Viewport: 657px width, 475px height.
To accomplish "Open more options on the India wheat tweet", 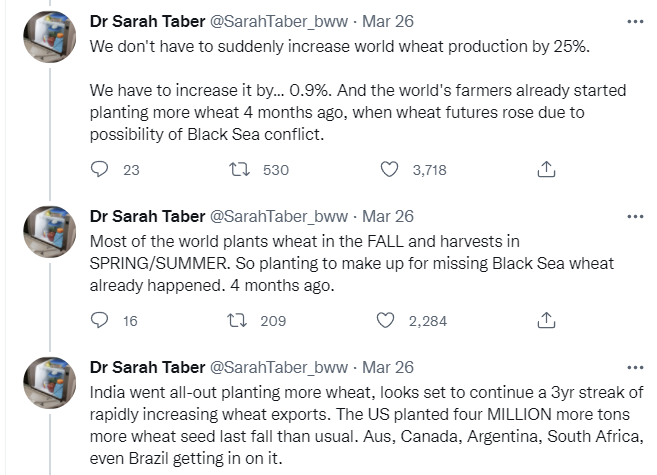I will point(635,367).
